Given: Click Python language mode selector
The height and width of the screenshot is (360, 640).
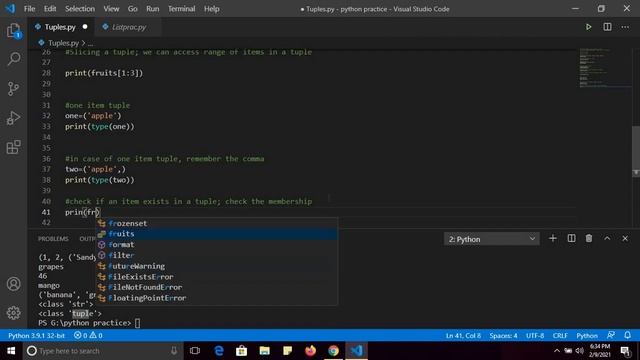Looking at the screenshot, I should tap(587, 336).
